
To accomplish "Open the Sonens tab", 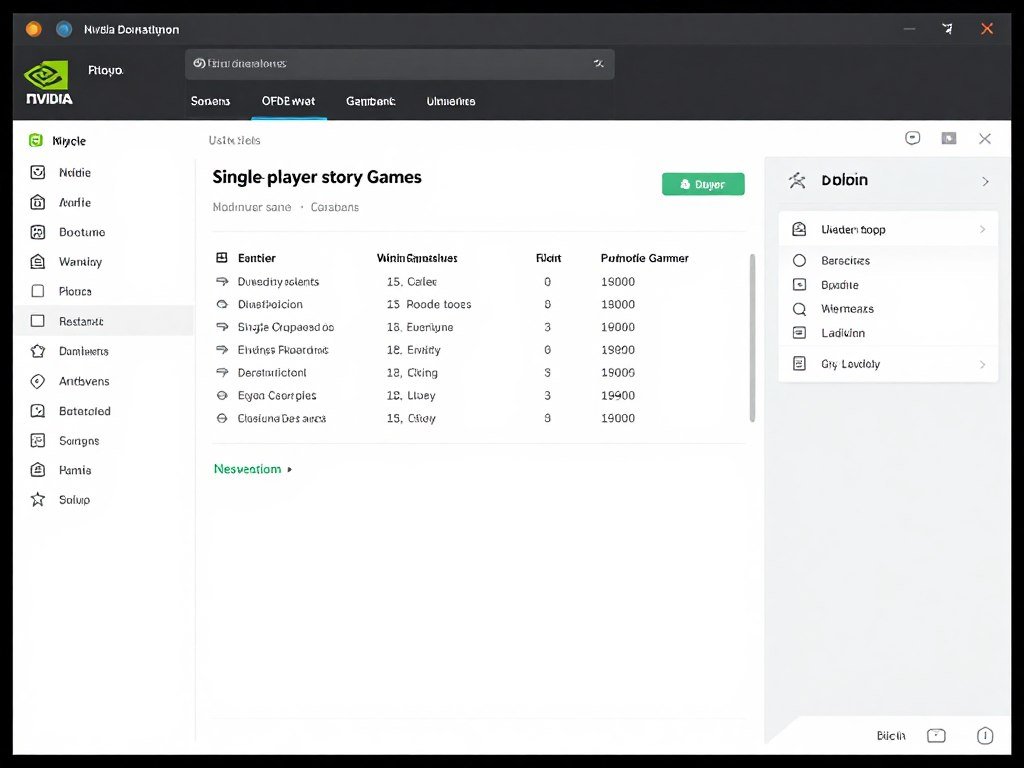I will [210, 101].
